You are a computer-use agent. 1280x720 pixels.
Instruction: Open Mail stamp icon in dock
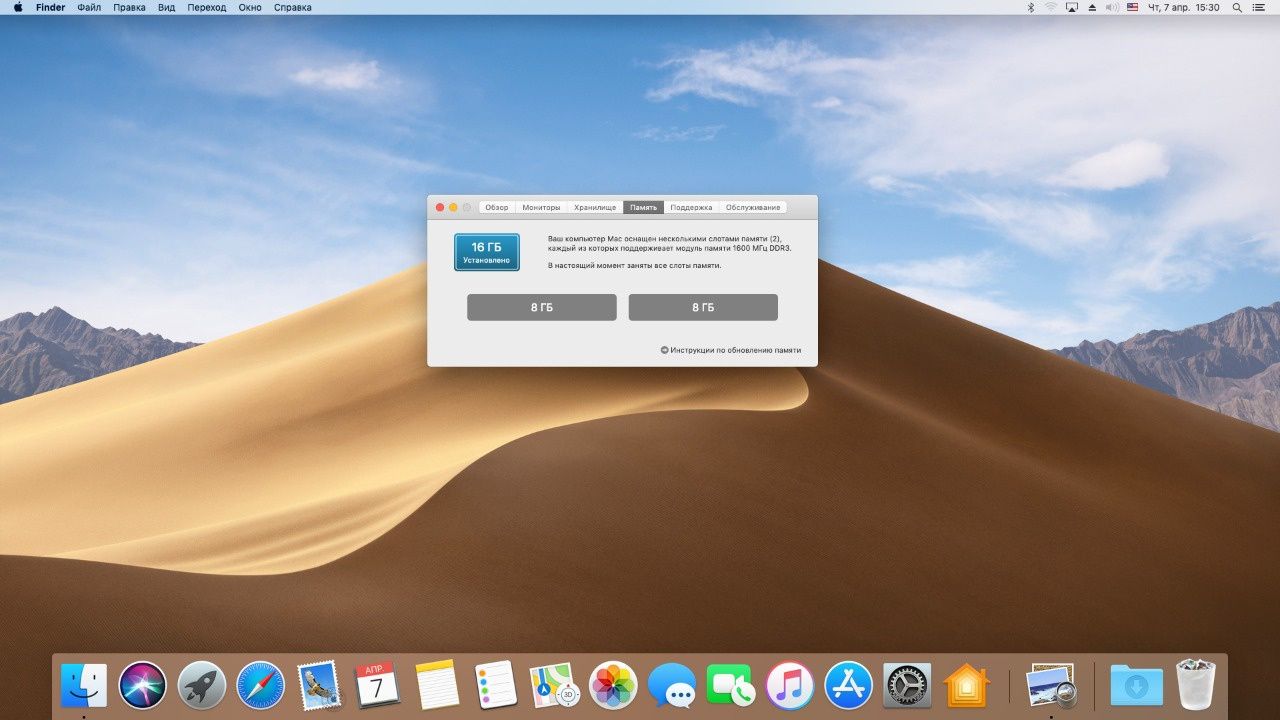pyautogui.click(x=319, y=685)
